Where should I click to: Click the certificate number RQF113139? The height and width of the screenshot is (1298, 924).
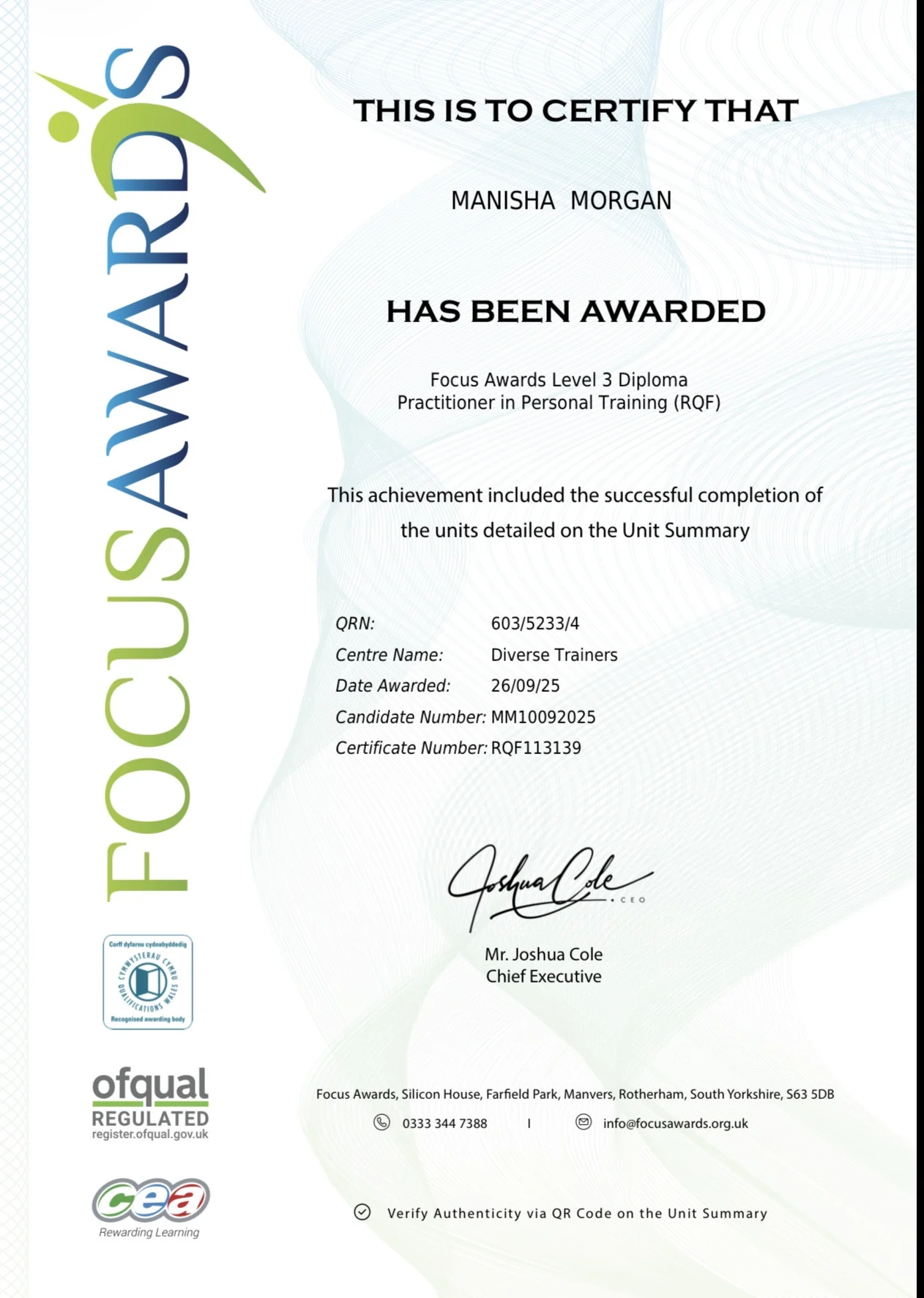[x=536, y=748]
